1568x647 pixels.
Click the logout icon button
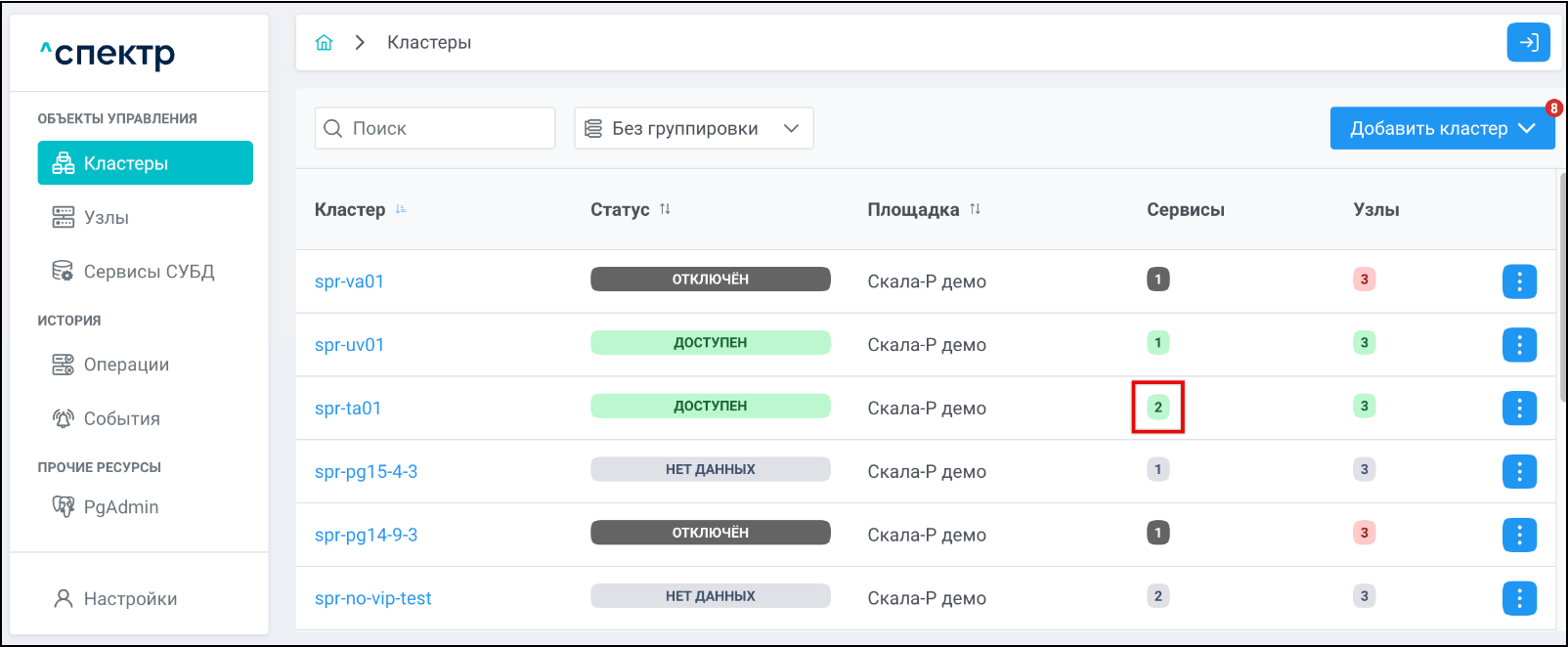click(x=1528, y=43)
